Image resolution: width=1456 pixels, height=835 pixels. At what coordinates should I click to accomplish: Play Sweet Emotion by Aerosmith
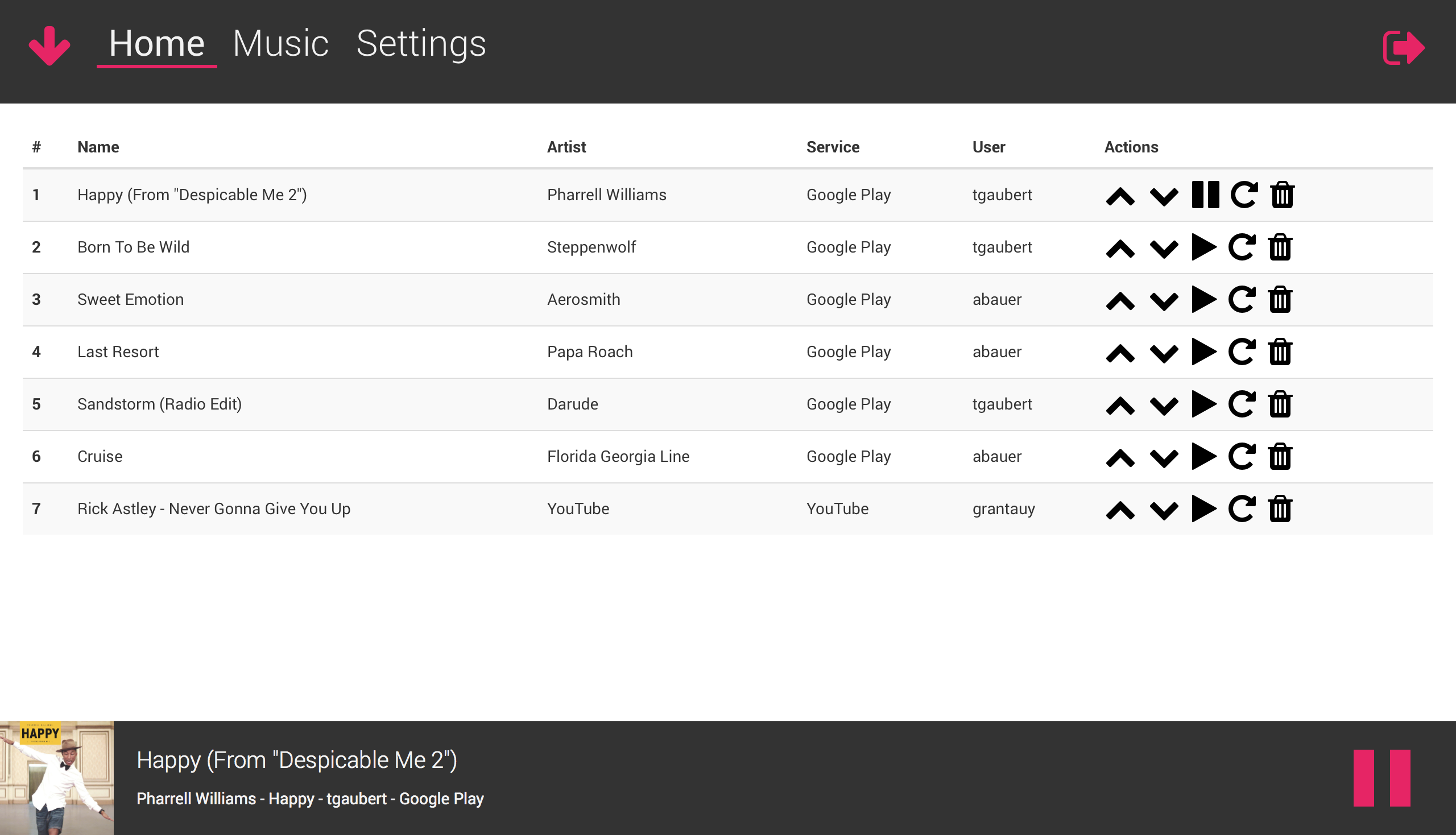1203,299
